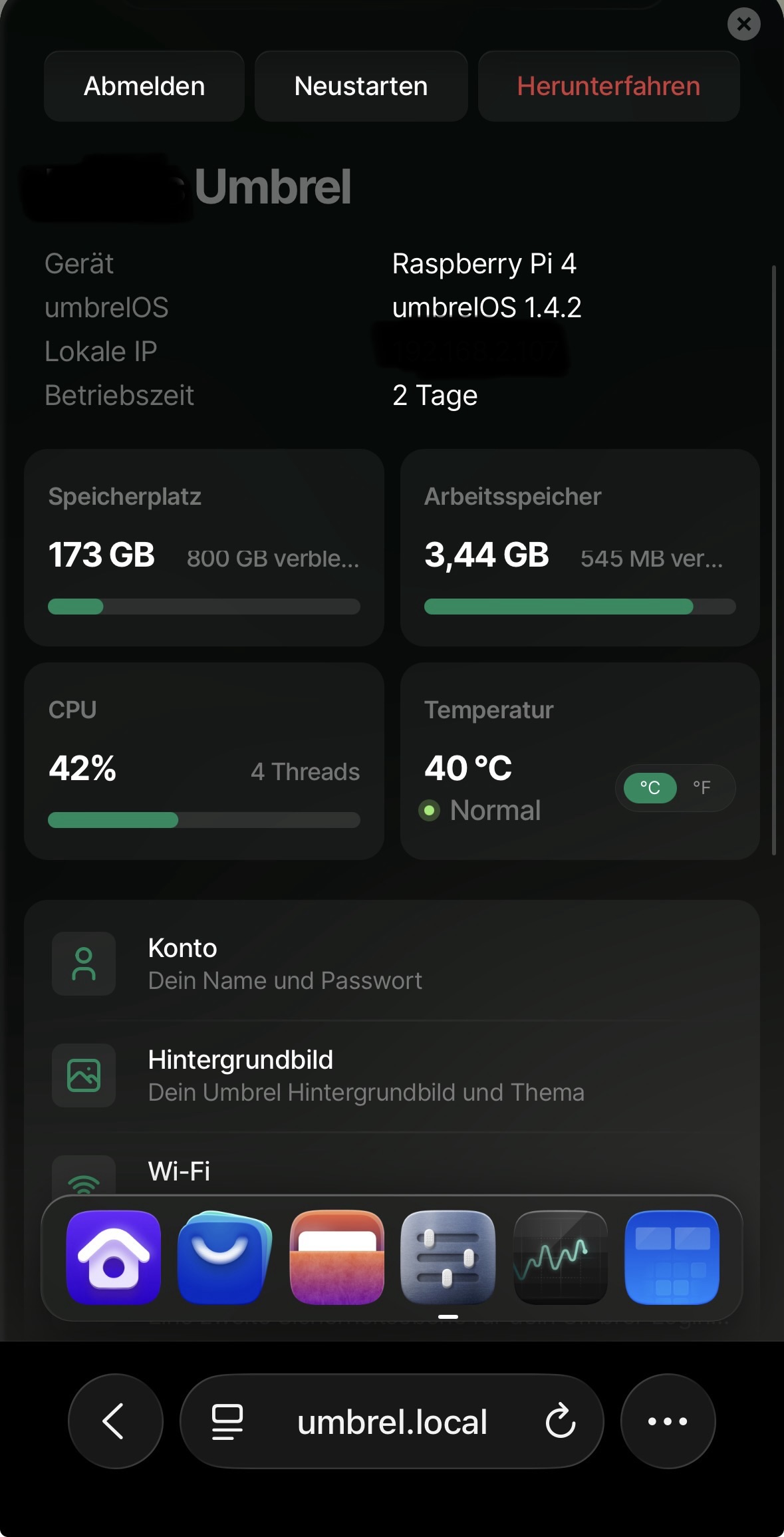
Task: Open the Files dock icon
Action: (x=337, y=1257)
